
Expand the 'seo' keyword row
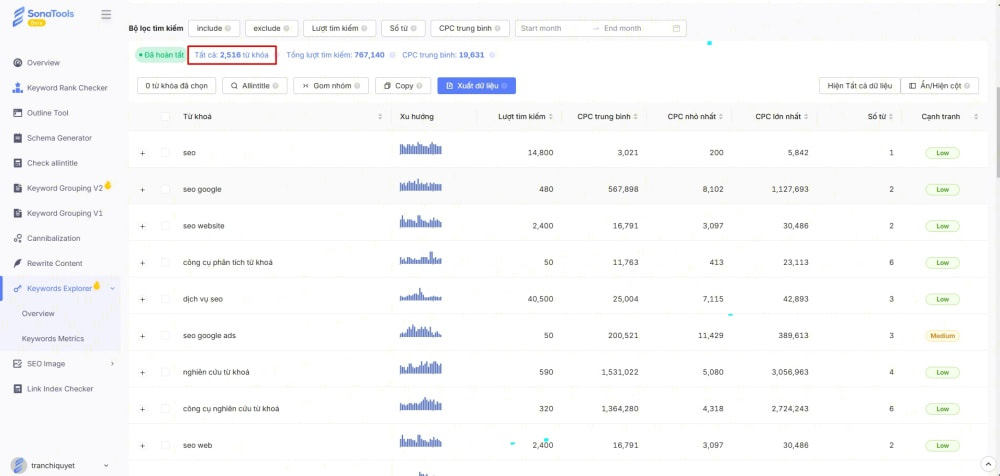pyautogui.click(x=142, y=153)
